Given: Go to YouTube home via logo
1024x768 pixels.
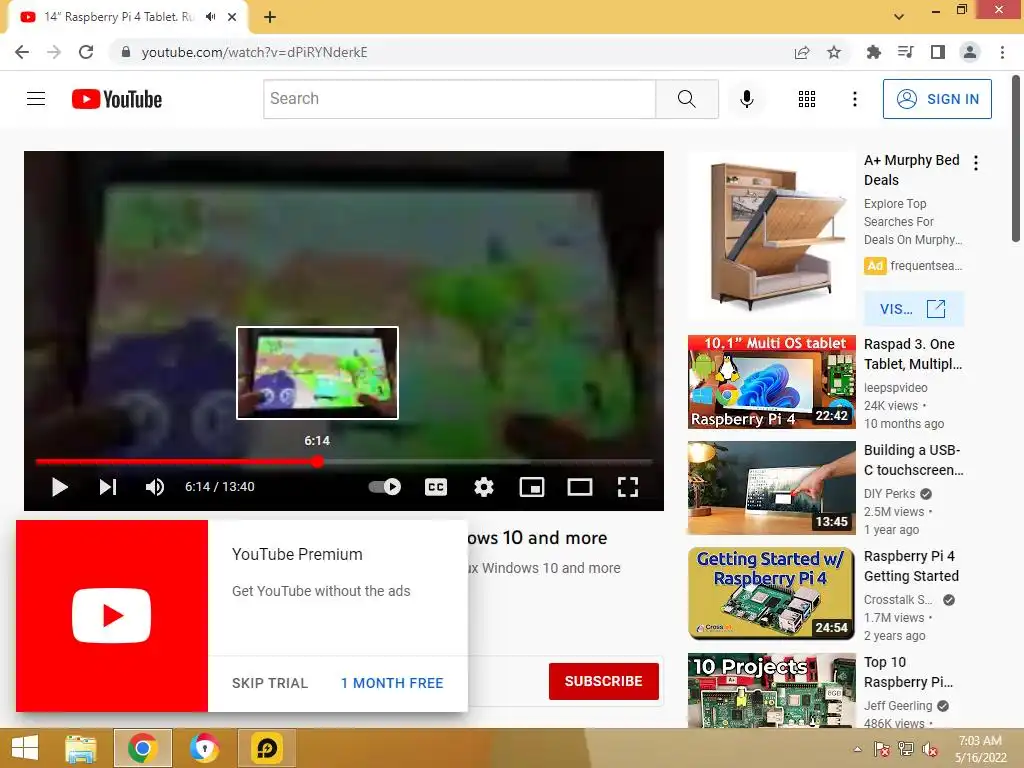Looking at the screenshot, I should (117, 99).
